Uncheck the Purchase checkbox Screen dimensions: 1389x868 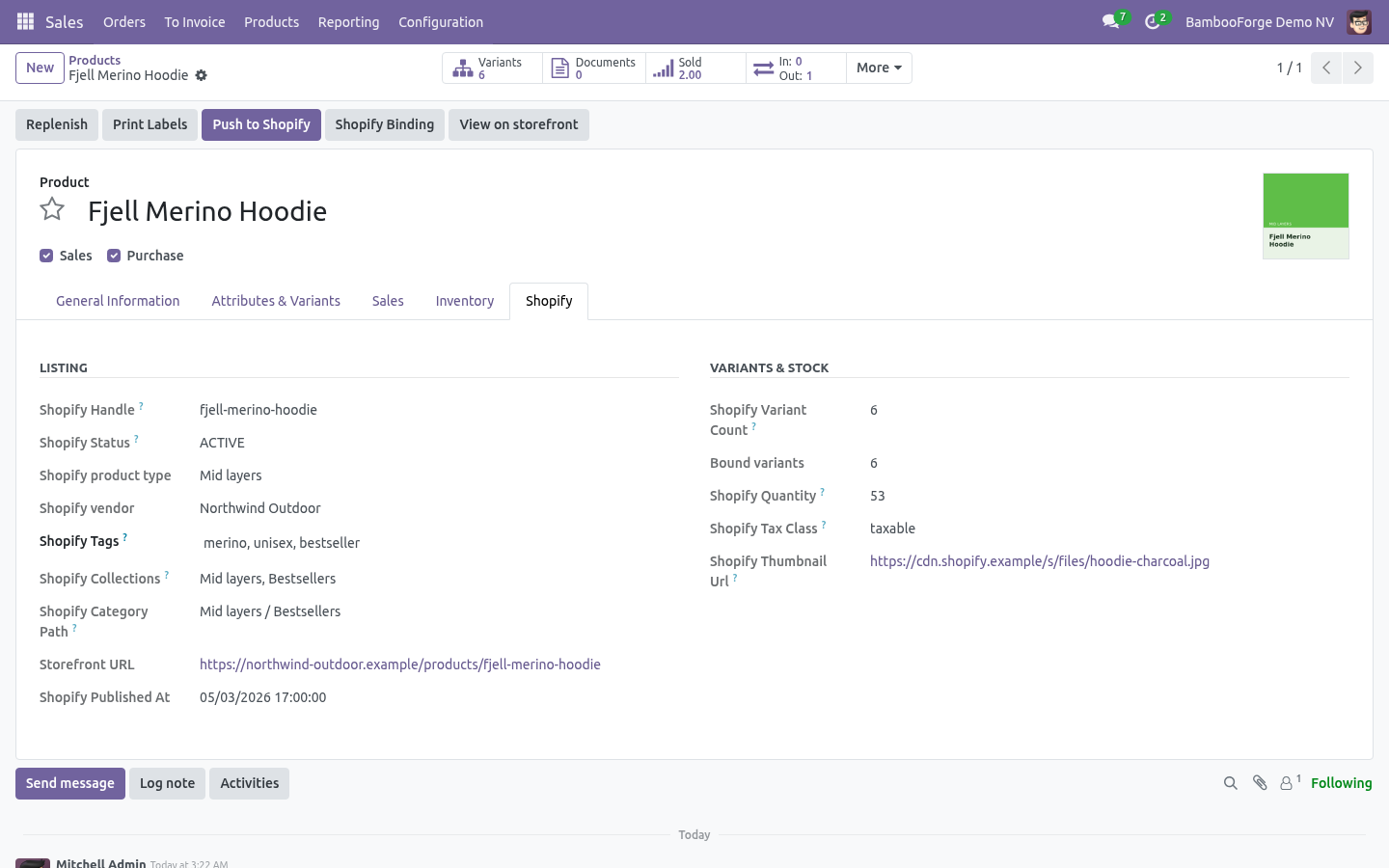[114, 256]
